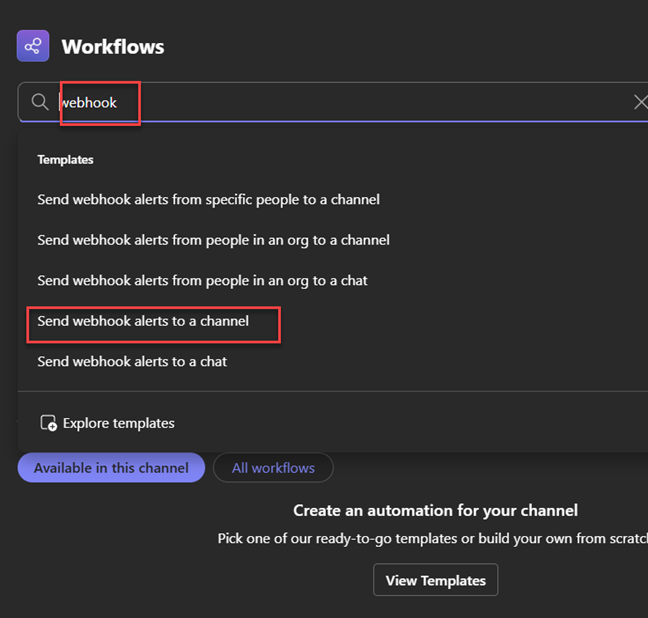The height and width of the screenshot is (618, 648).
Task: Pick "Send webhook alerts from people in an org to a chat"
Action: pos(202,280)
